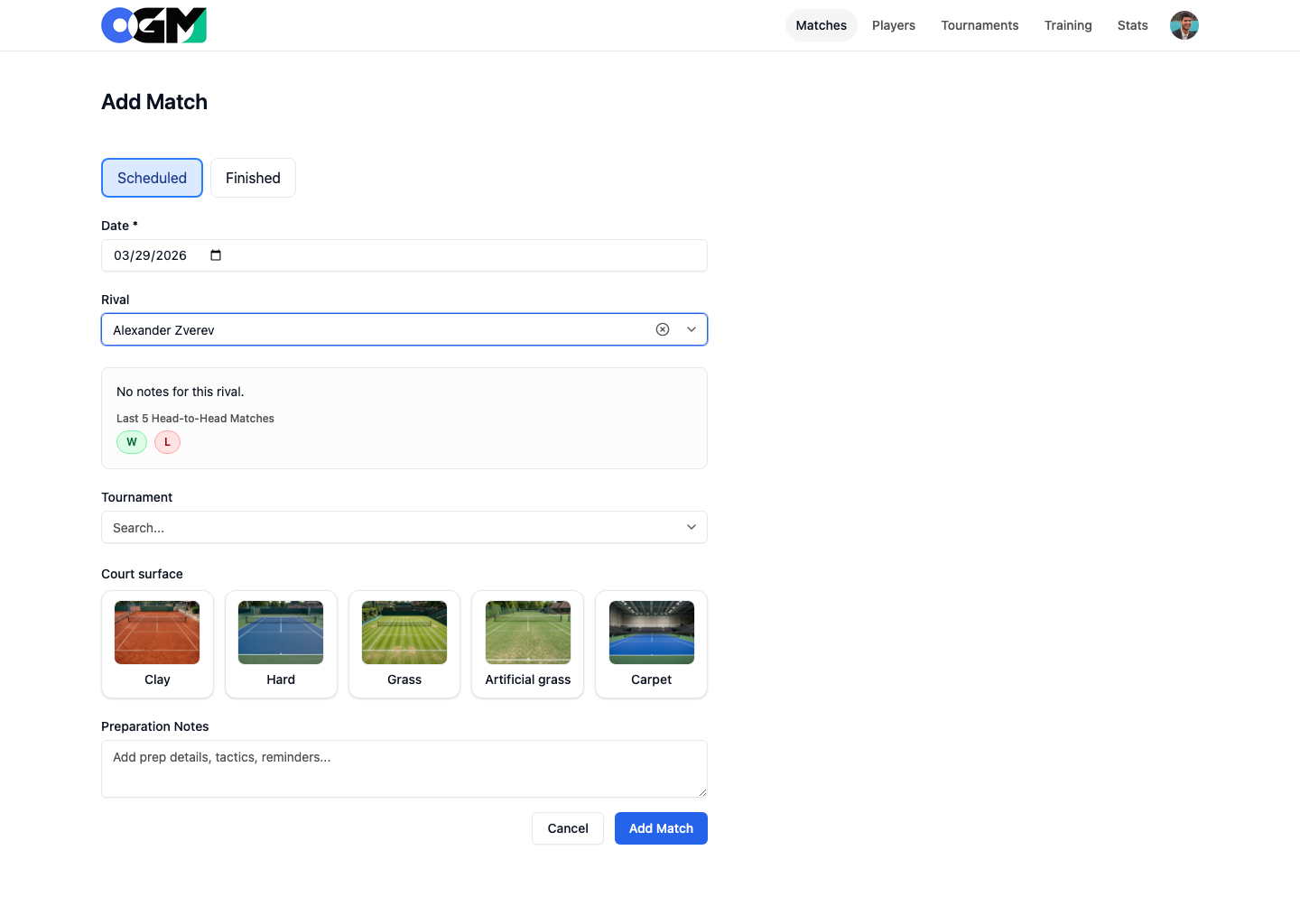Click the W head-to-head result badge
Viewport: 1300px width, 924px height.
[132, 442]
